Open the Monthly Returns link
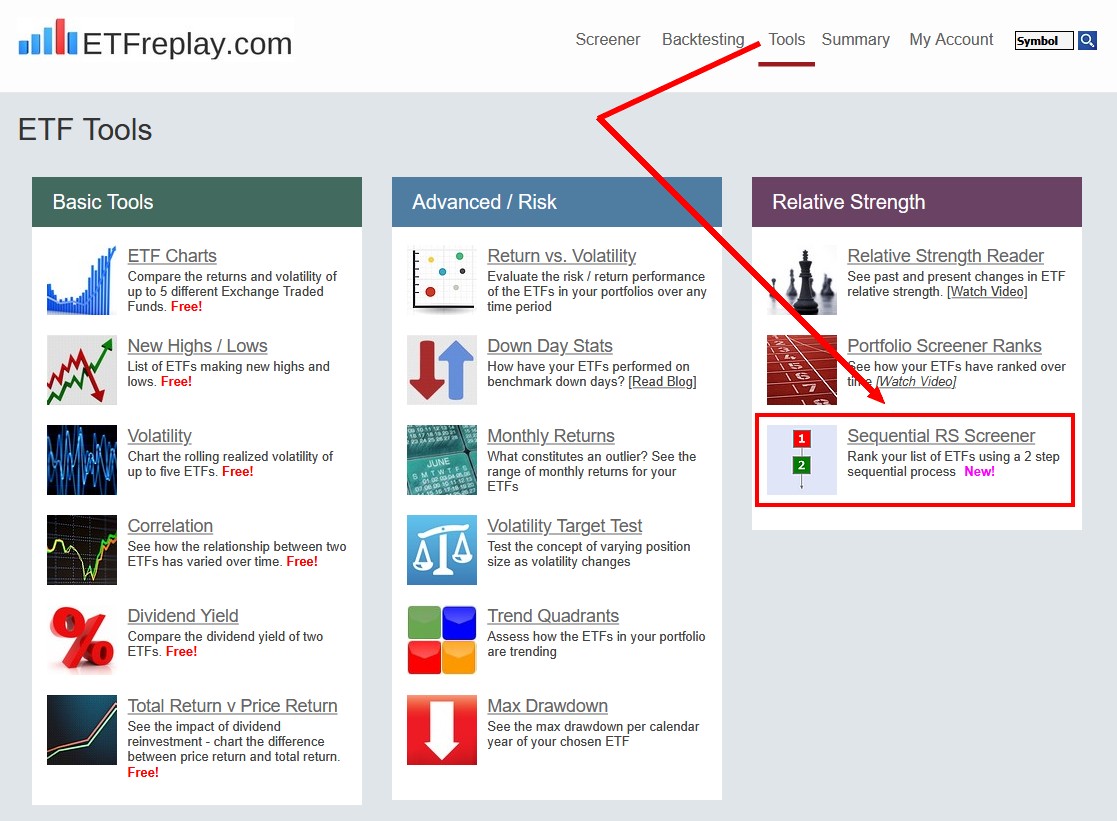This screenshot has width=1117, height=821. (551, 435)
